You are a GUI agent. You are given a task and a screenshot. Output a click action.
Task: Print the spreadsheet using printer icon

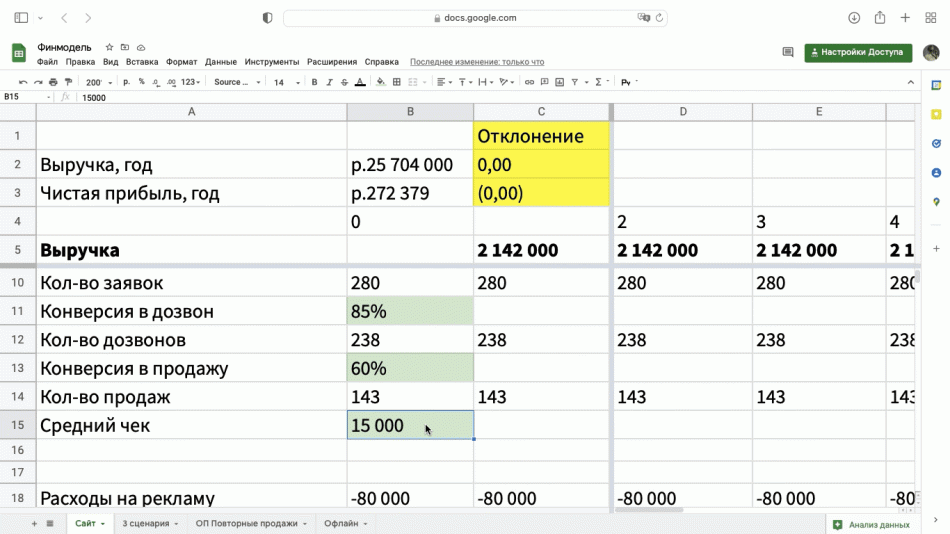pyautogui.click(x=53, y=82)
